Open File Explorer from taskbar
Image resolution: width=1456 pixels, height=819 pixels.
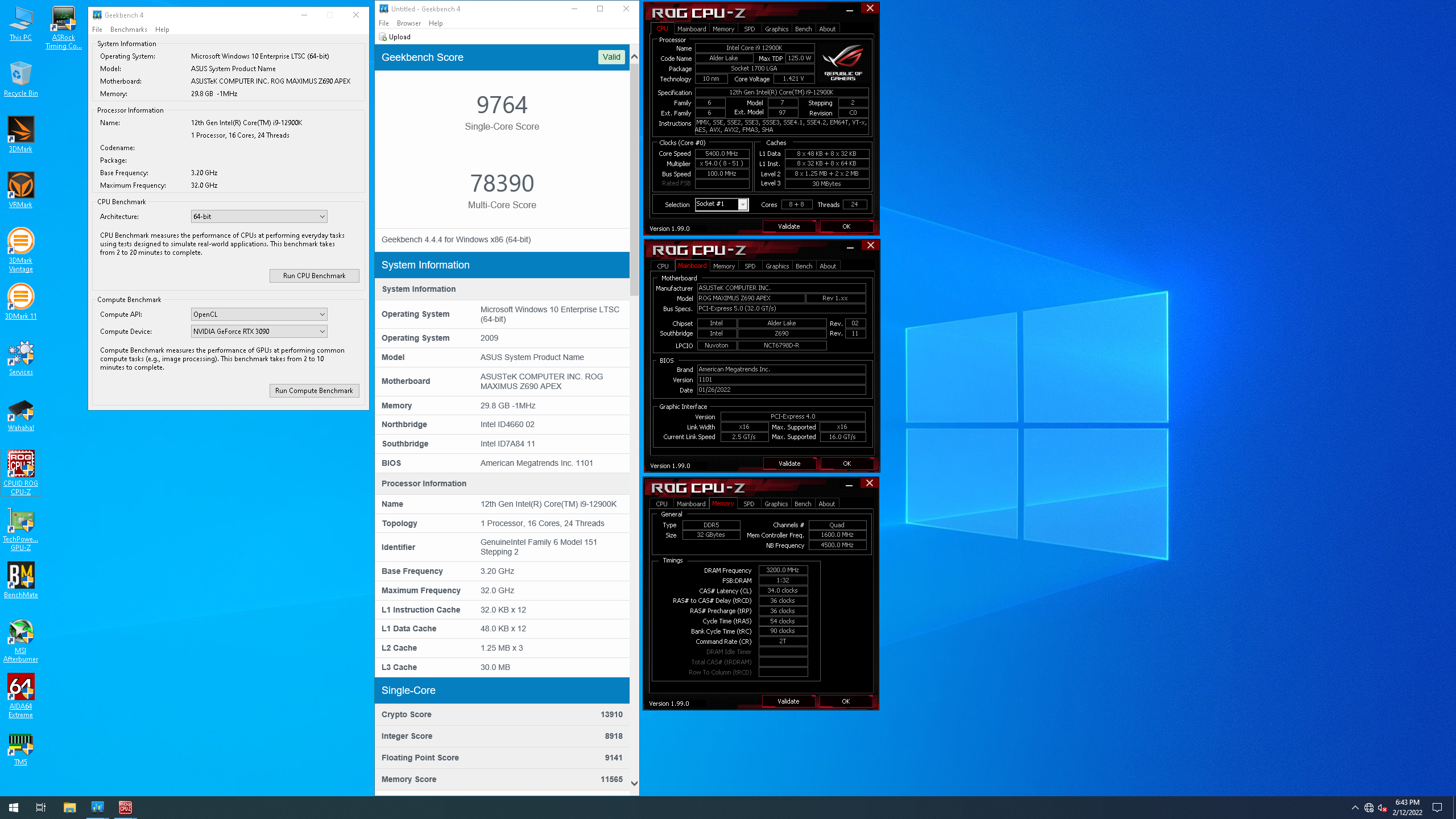tap(69, 807)
